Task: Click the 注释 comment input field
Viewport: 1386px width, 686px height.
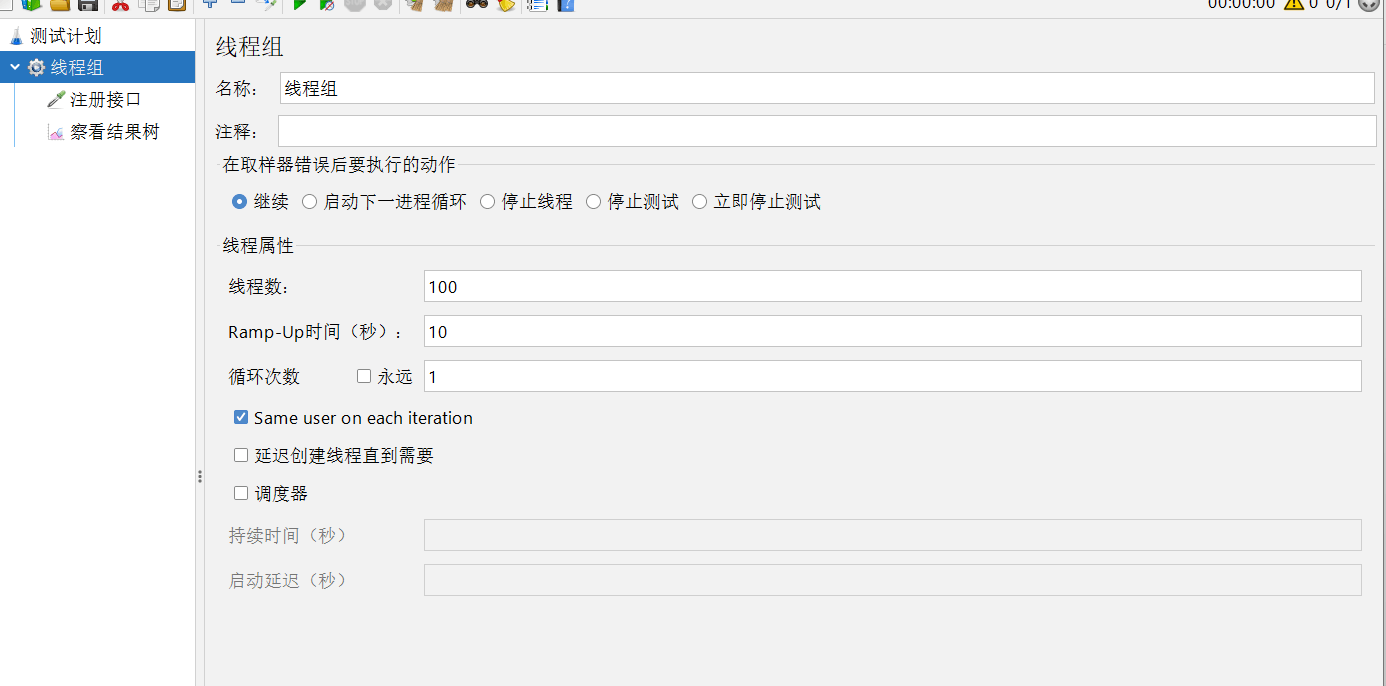Action: 827,131
